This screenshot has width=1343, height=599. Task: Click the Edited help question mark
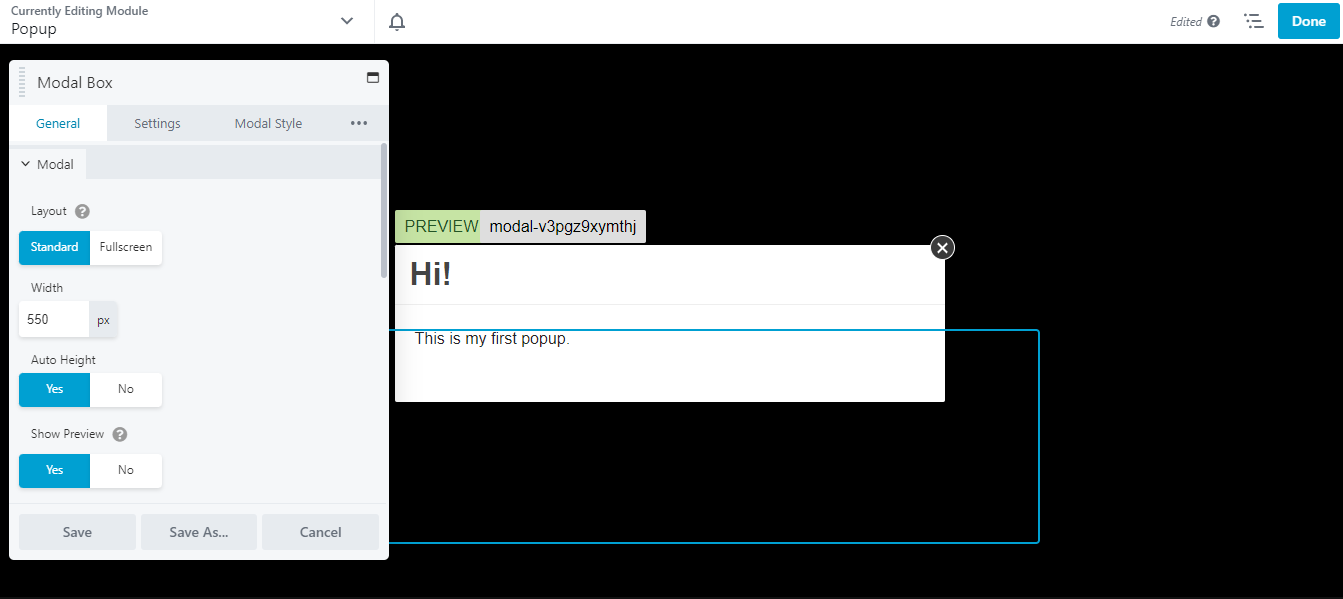tap(1213, 21)
